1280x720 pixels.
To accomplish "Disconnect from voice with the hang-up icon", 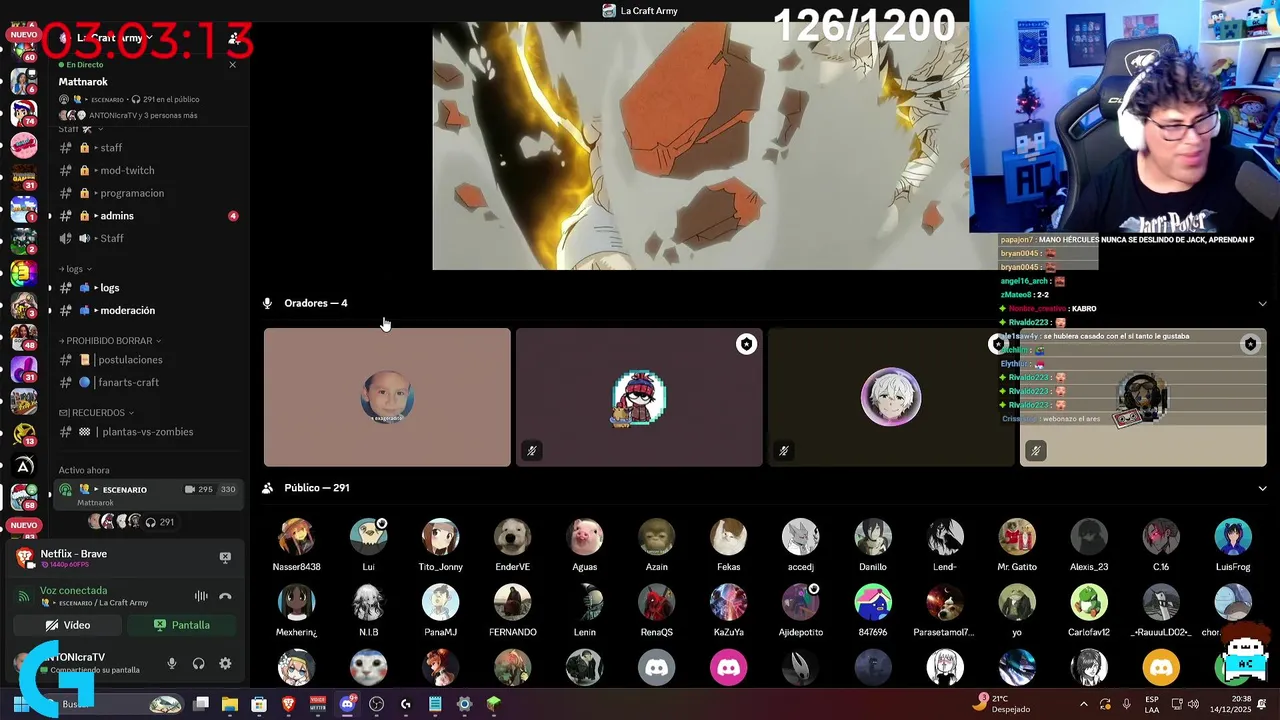I will (225, 596).
